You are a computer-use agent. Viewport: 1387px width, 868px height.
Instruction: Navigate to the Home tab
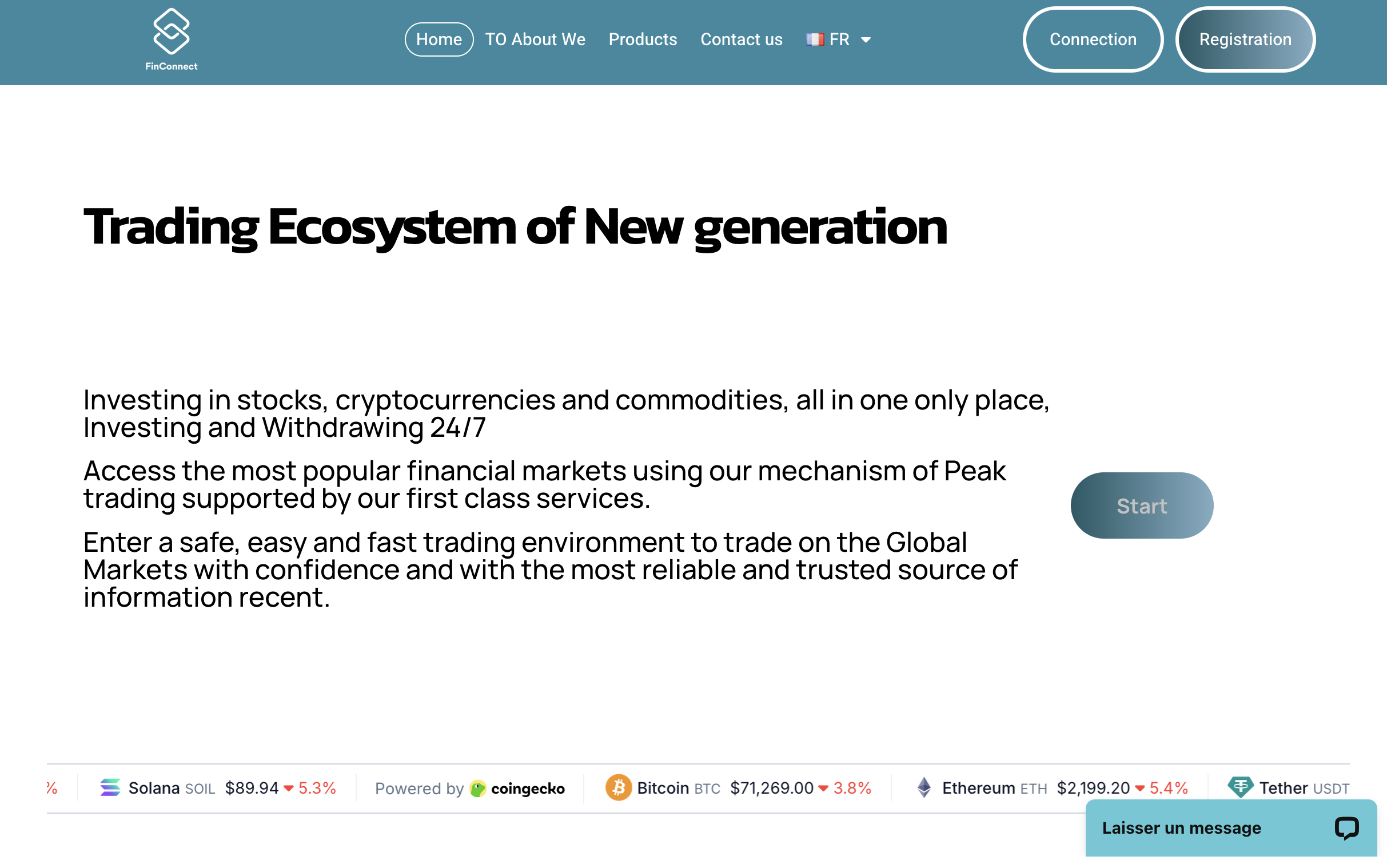439,39
